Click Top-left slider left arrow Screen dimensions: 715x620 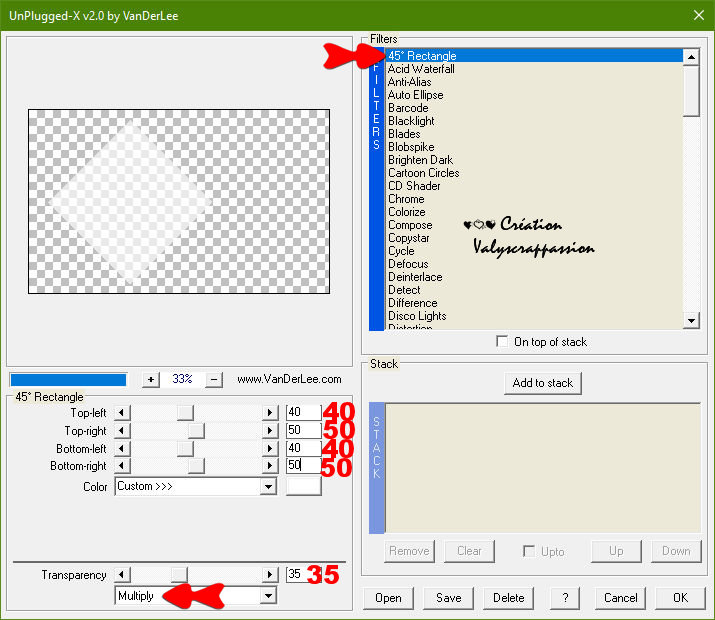click(121, 412)
